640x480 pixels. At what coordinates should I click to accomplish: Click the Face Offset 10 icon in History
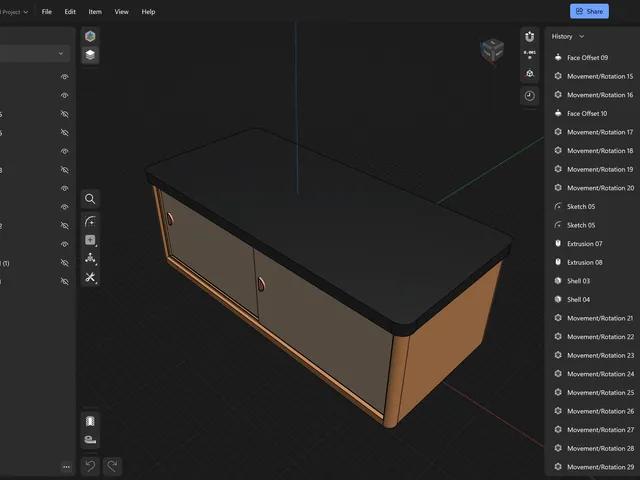pyautogui.click(x=558, y=113)
